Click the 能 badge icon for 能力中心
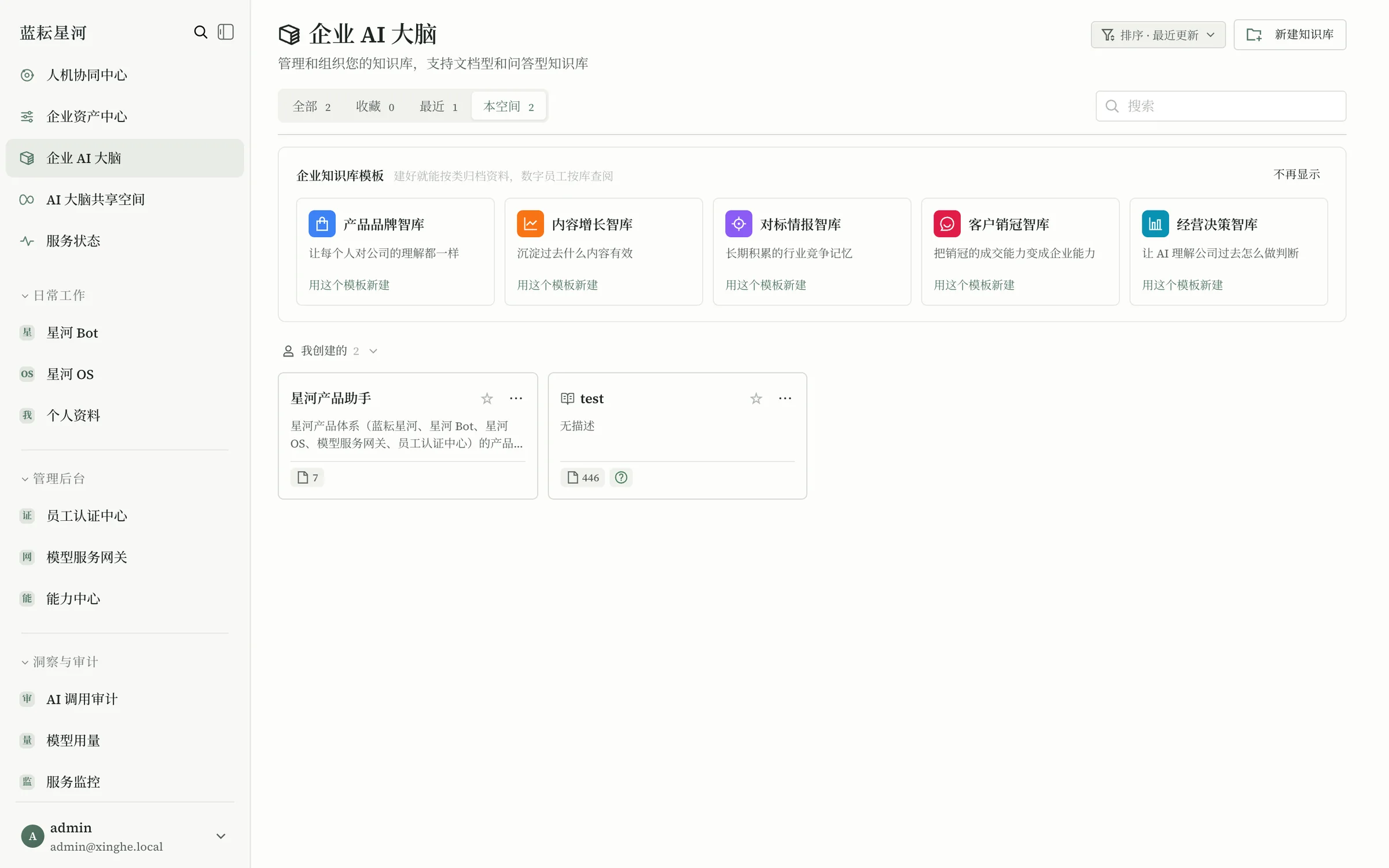 point(27,598)
